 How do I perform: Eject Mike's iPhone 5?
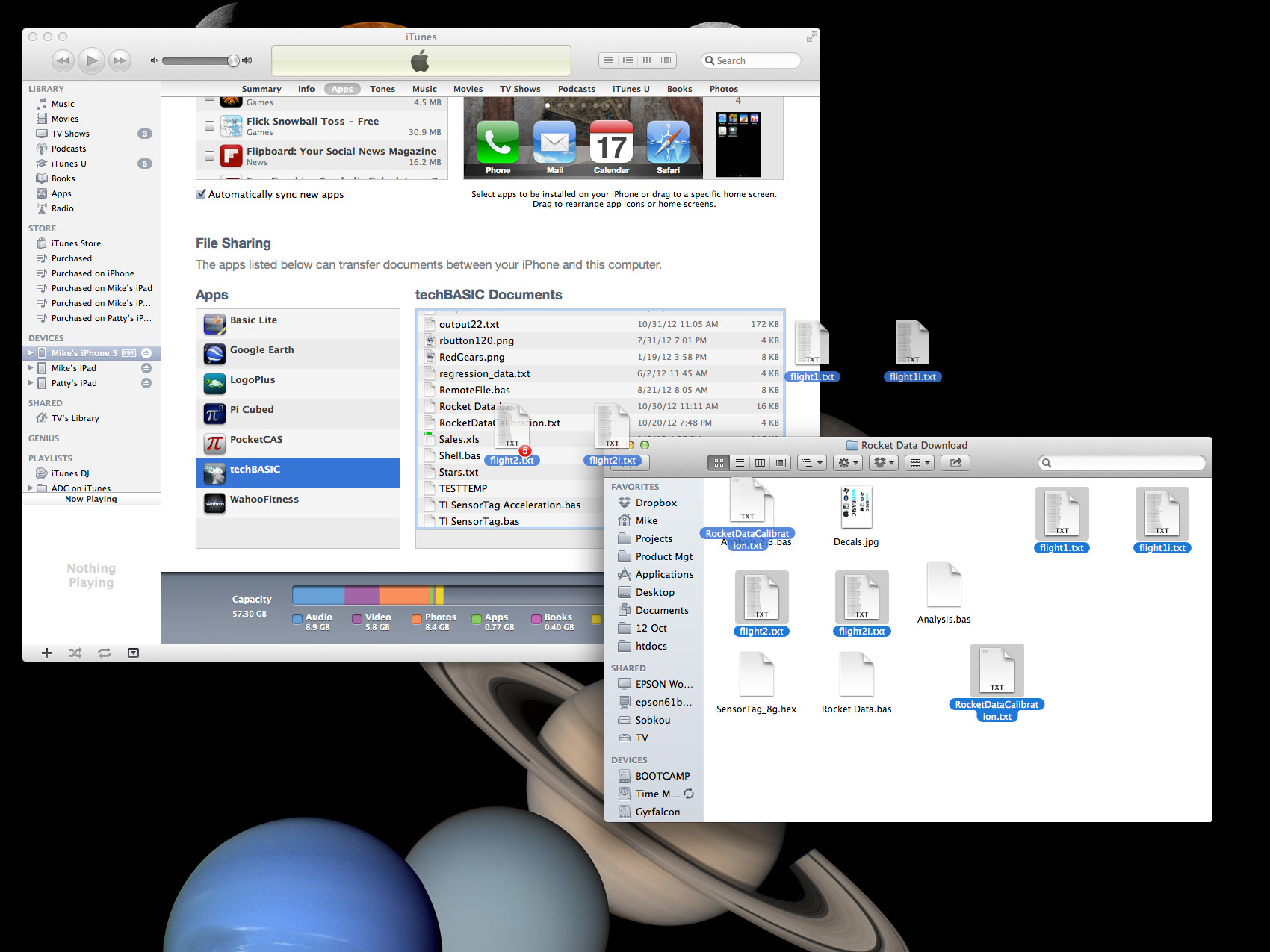(x=146, y=353)
